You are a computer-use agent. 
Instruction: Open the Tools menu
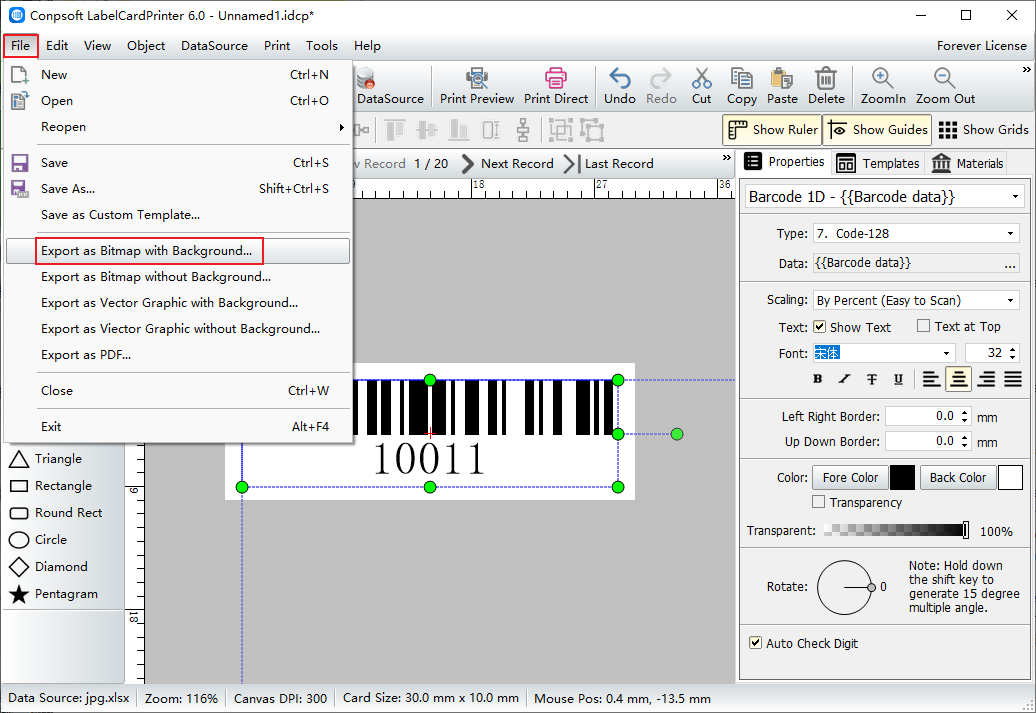coord(321,46)
